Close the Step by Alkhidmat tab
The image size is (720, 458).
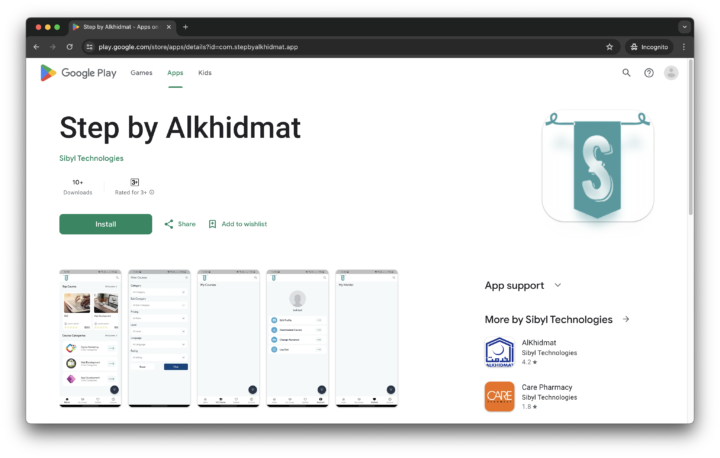pos(169,27)
